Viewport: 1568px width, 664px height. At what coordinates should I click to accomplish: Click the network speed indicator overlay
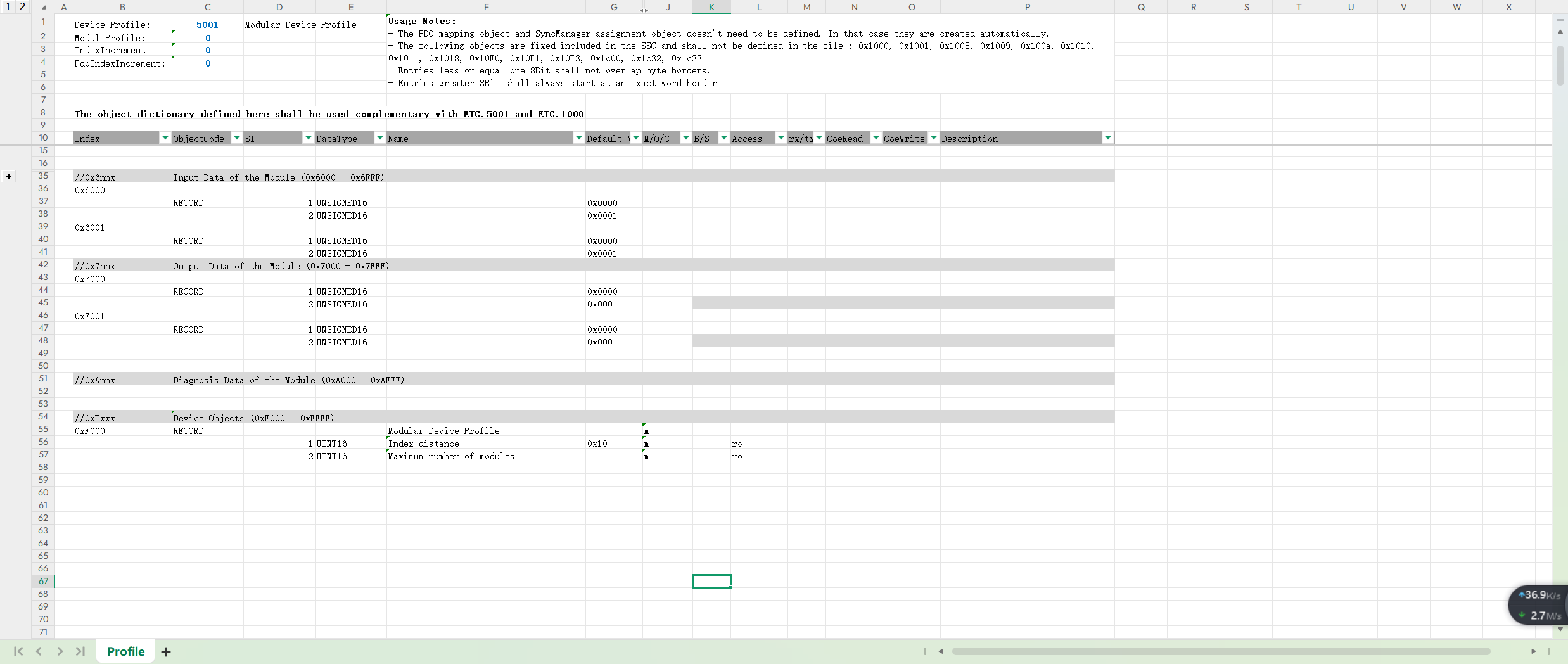pos(1538,605)
